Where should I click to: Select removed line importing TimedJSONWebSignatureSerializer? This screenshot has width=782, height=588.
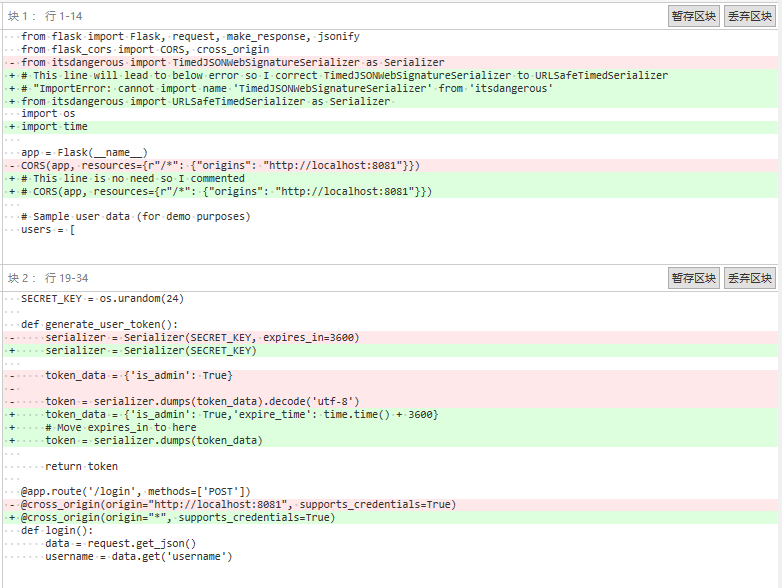click(x=391, y=62)
